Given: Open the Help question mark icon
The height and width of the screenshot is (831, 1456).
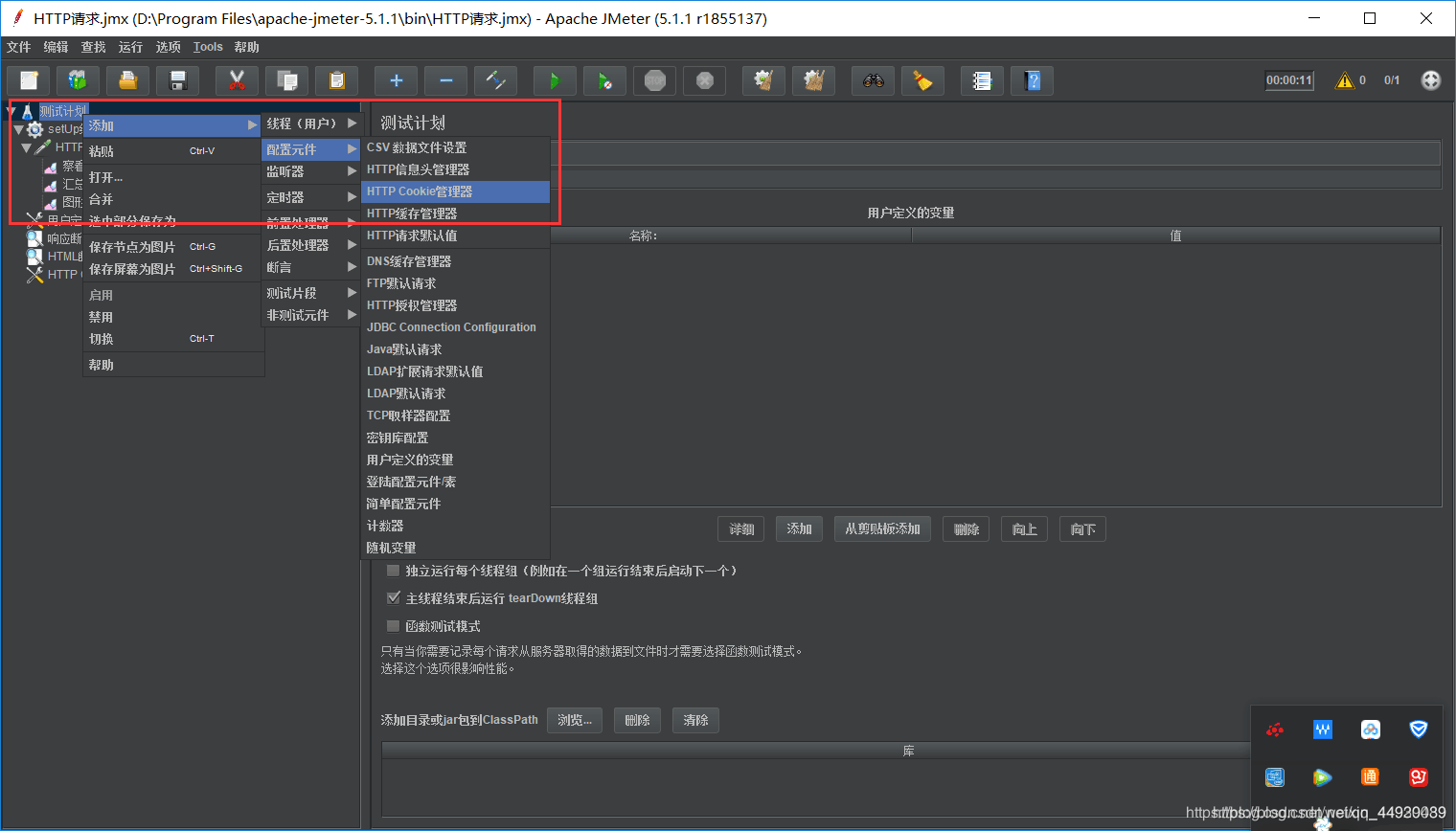Looking at the screenshot, I should [x=1032, y=80].
